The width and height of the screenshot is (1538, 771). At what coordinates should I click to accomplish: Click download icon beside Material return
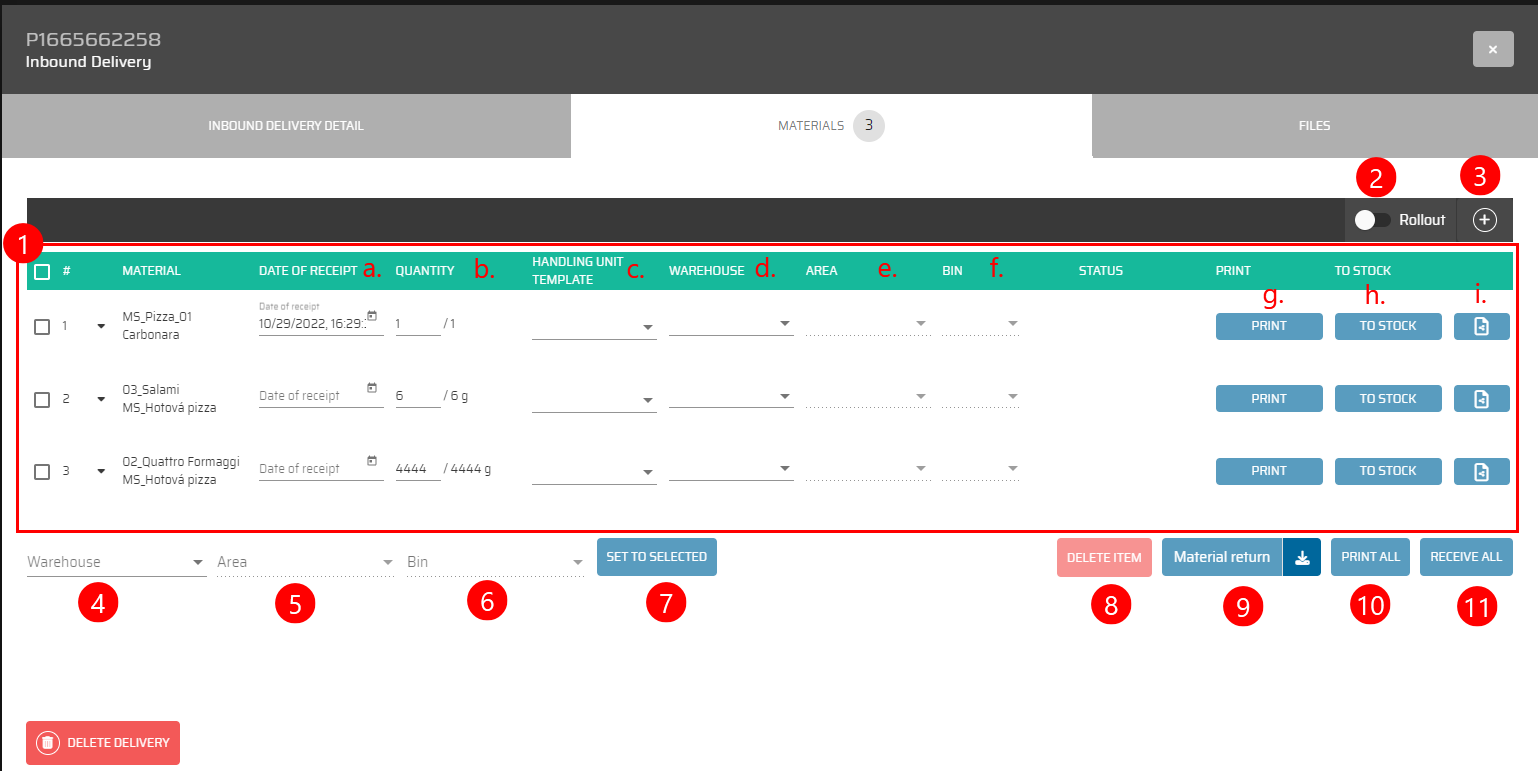click(1301, 558)
